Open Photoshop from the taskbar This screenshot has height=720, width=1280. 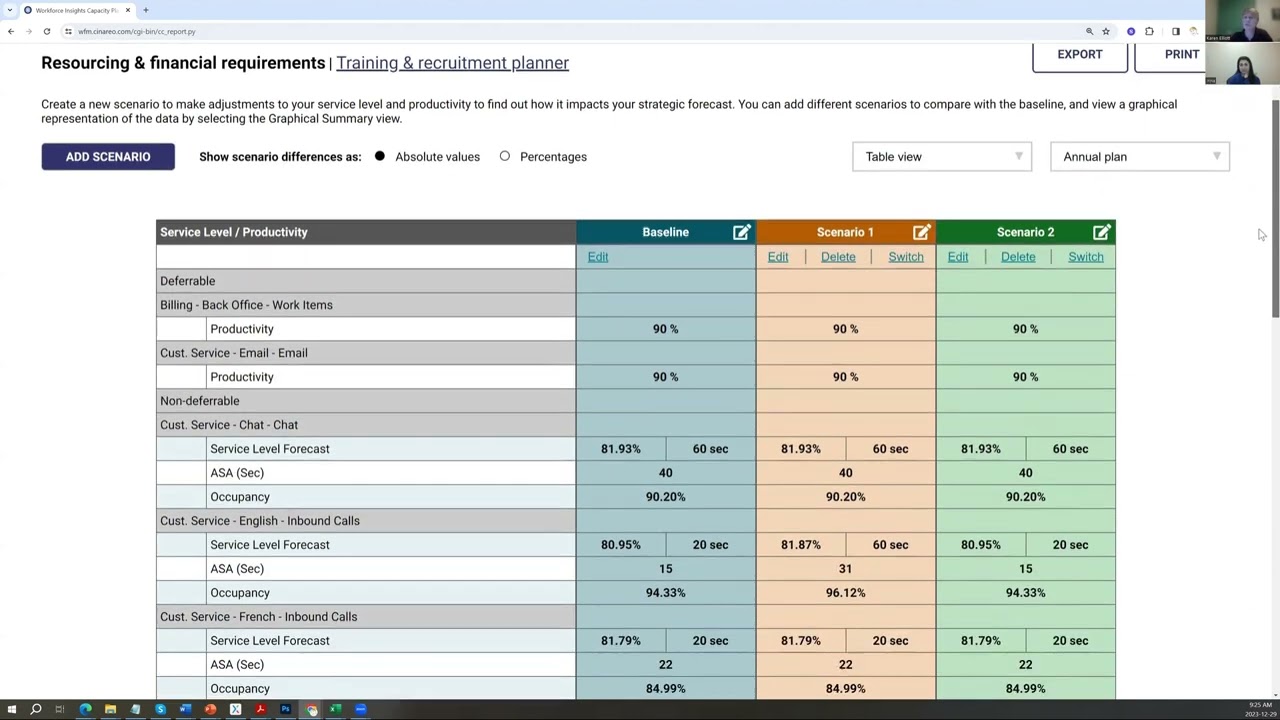tap(285, 710)
